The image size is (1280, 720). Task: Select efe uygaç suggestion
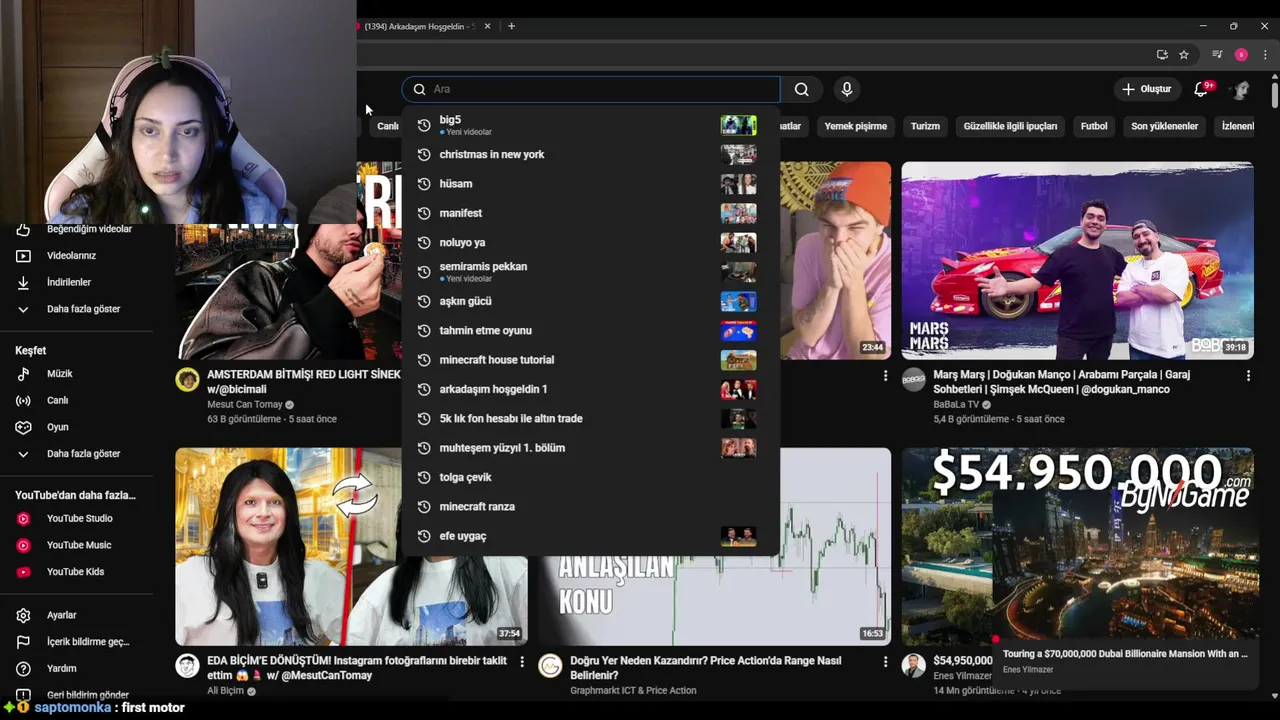click(x=590, y=536)
